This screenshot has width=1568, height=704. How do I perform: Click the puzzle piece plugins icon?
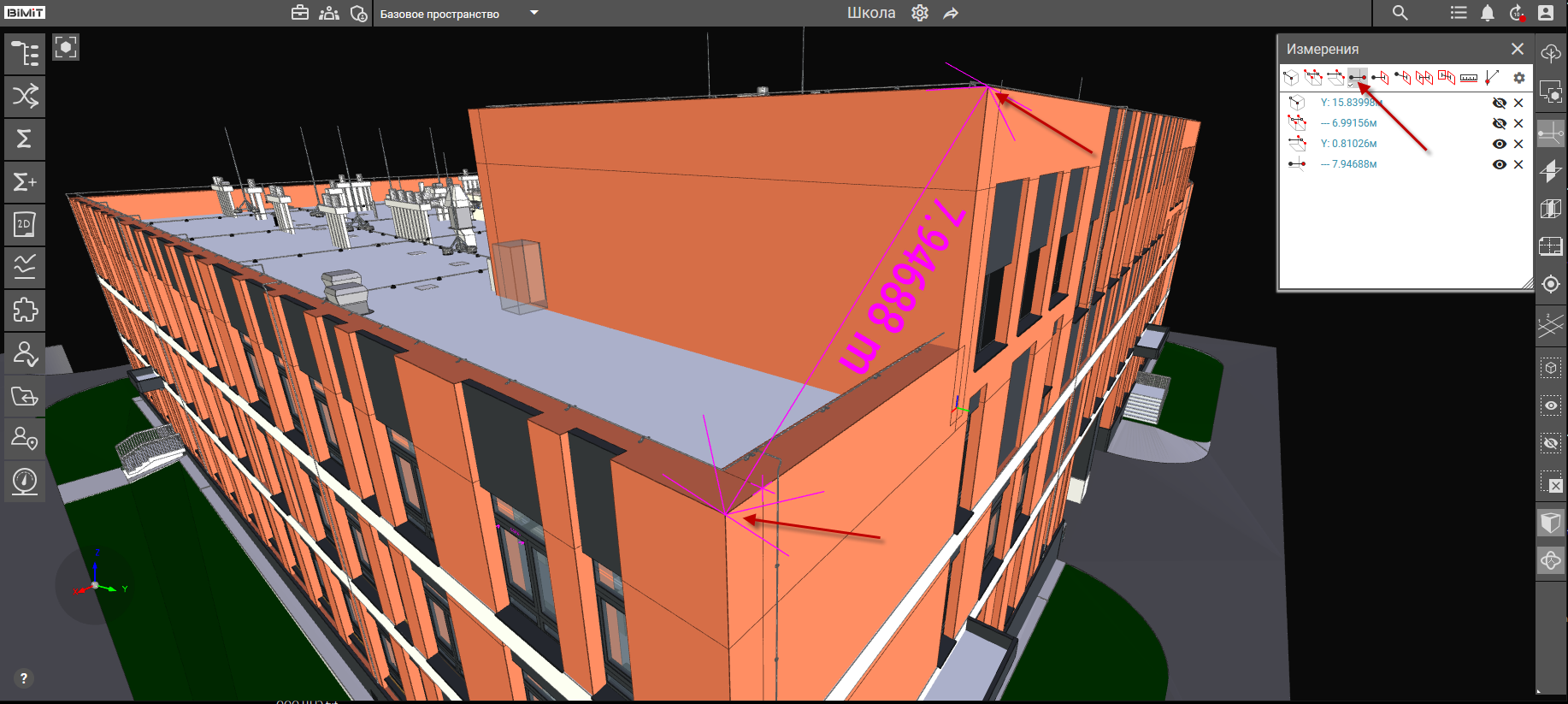[x=25, y=310]
